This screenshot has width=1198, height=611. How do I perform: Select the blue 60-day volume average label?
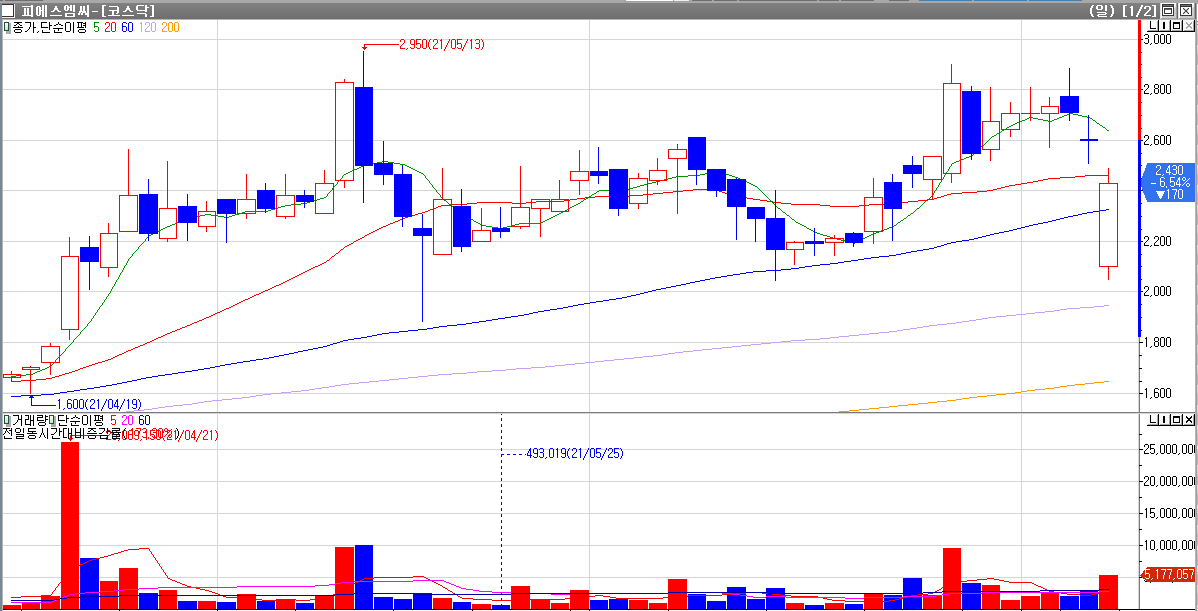pos(145,421)
